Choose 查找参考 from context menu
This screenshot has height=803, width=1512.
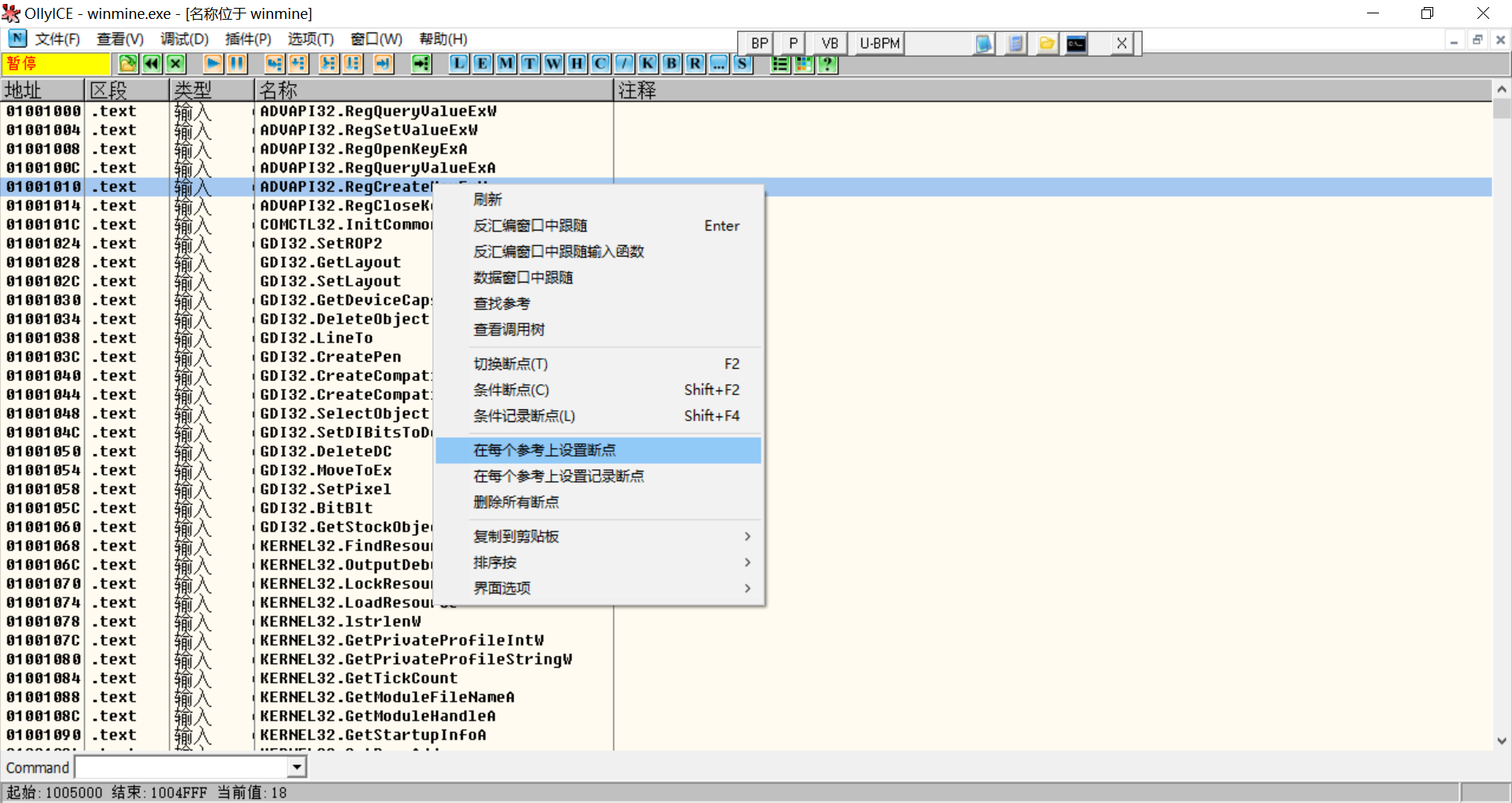599,304
